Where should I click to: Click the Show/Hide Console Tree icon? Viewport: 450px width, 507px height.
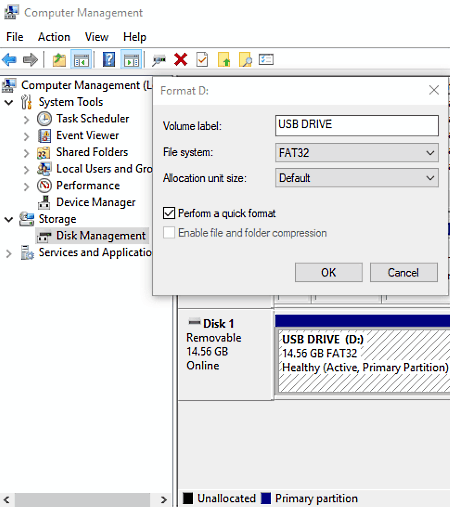click(81, 60)
